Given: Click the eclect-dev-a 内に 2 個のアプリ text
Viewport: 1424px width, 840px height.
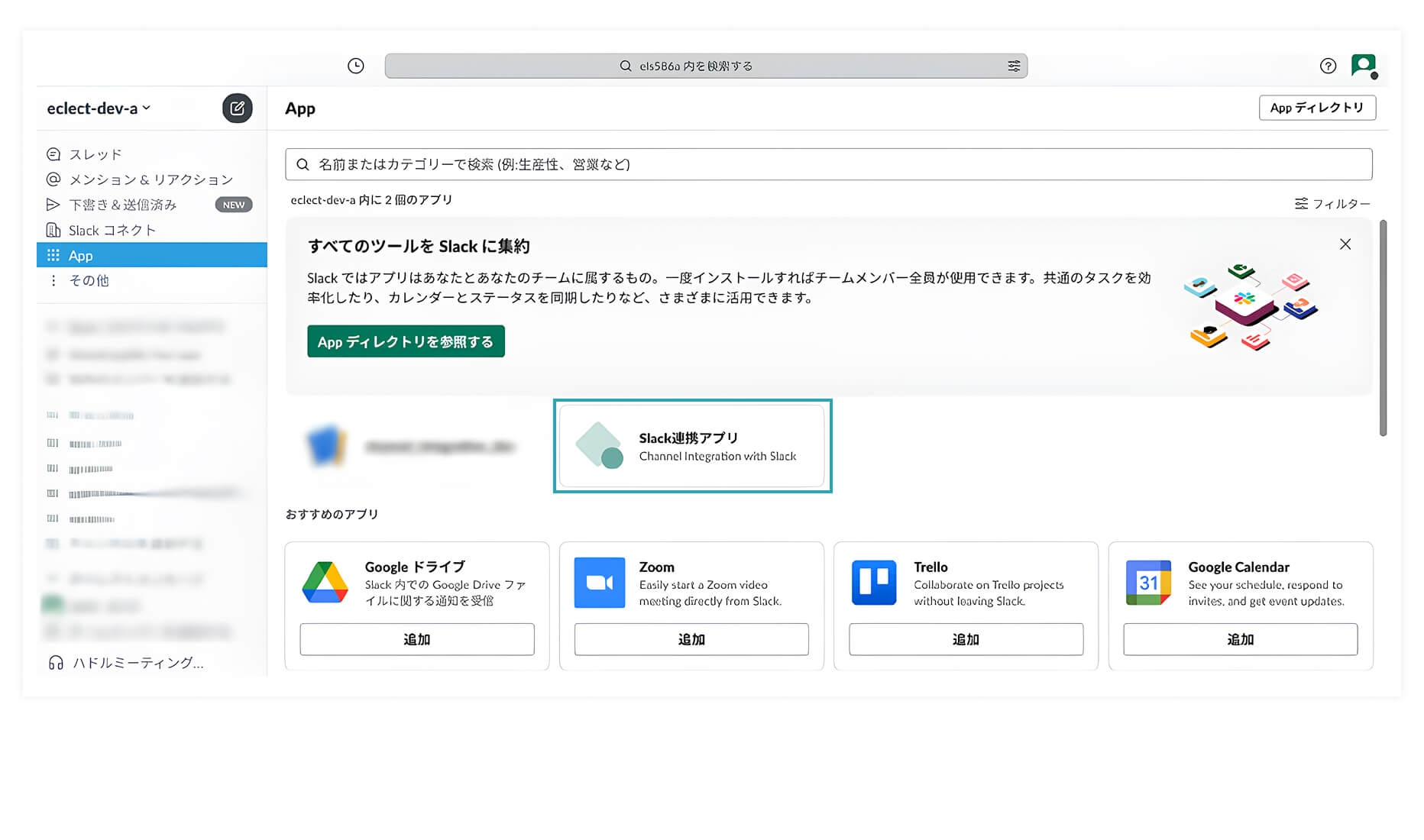Looking at the screenshot, I should (x=371, y=200).
